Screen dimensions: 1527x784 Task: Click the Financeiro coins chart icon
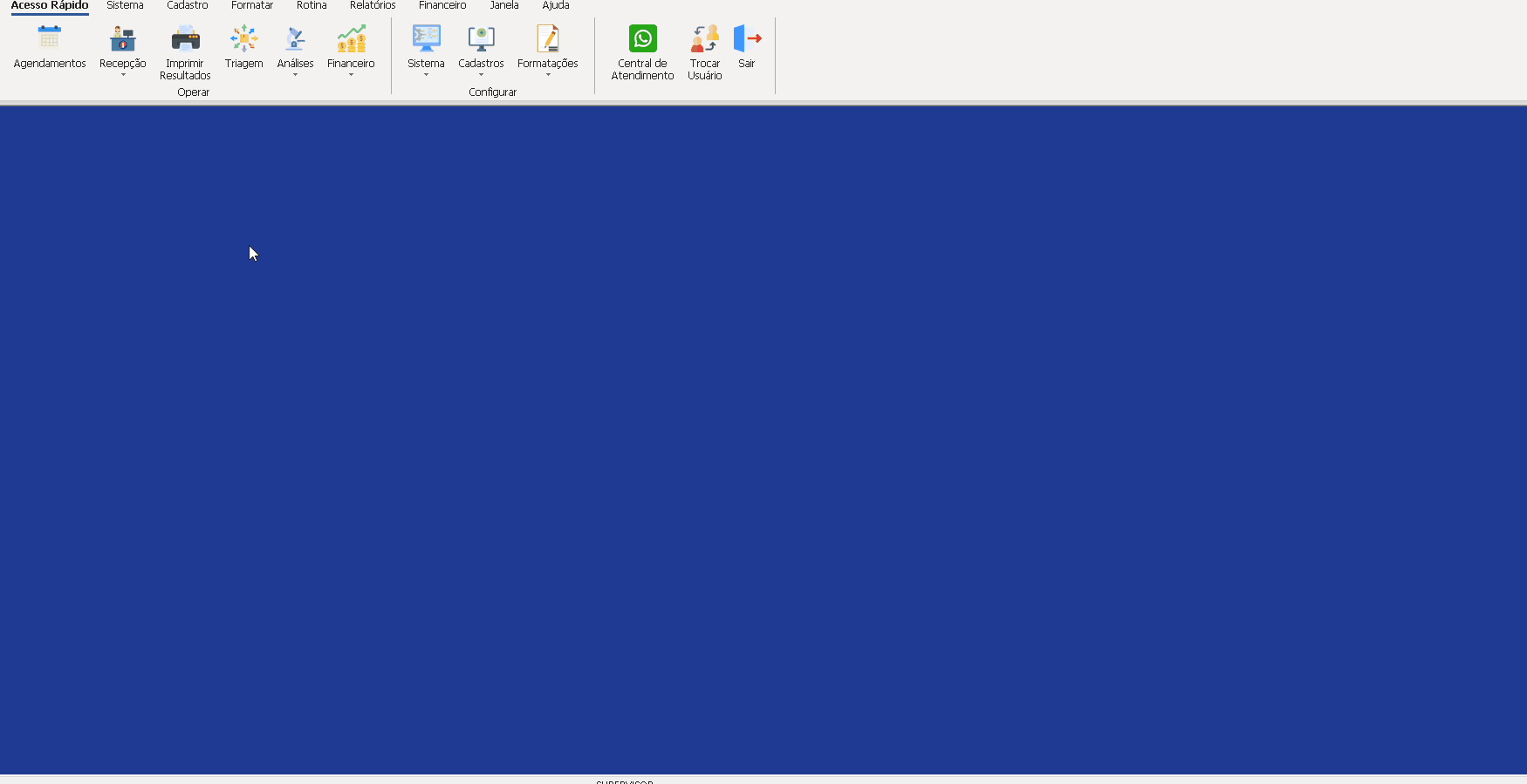351,38
